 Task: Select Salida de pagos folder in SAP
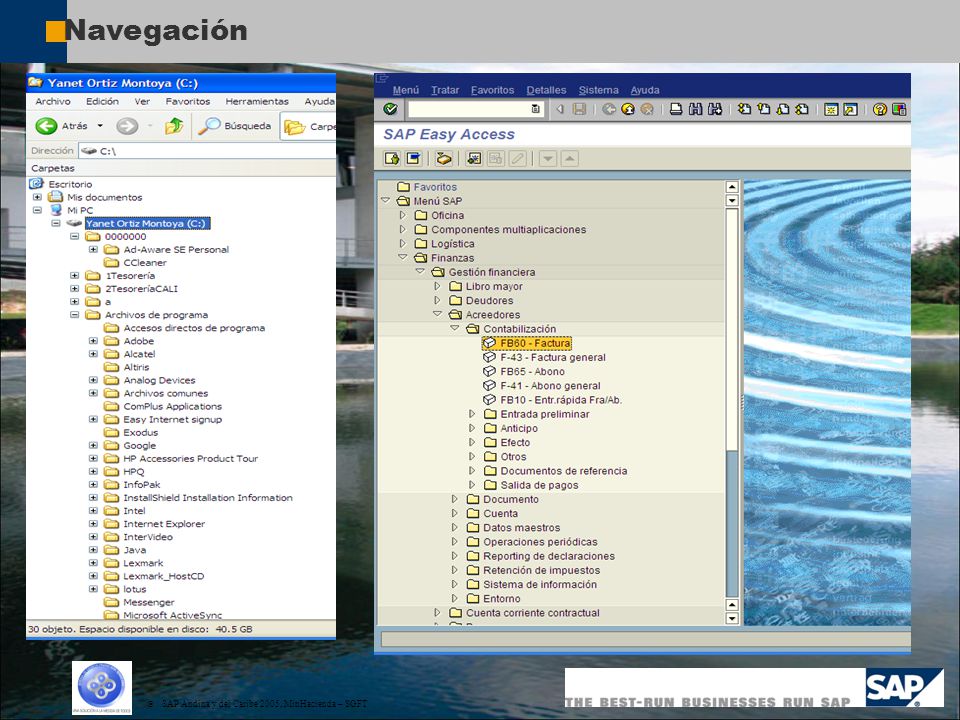(x=539, y=485)
